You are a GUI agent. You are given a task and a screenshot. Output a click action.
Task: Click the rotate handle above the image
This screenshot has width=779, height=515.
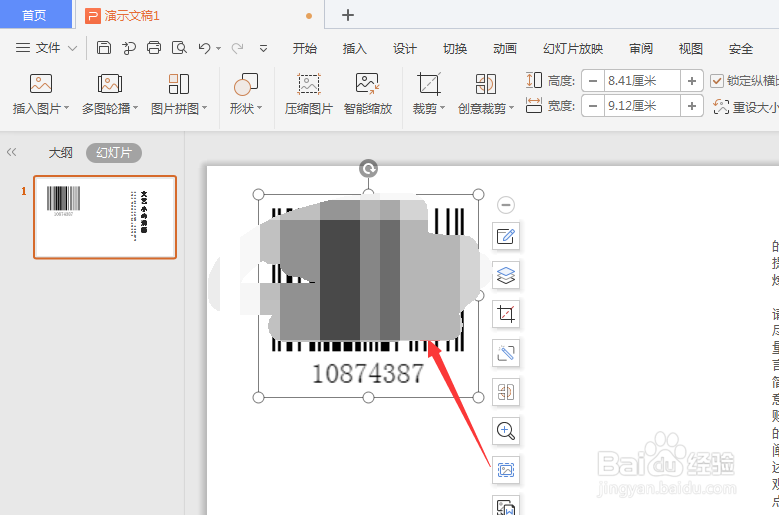(368, 169)
